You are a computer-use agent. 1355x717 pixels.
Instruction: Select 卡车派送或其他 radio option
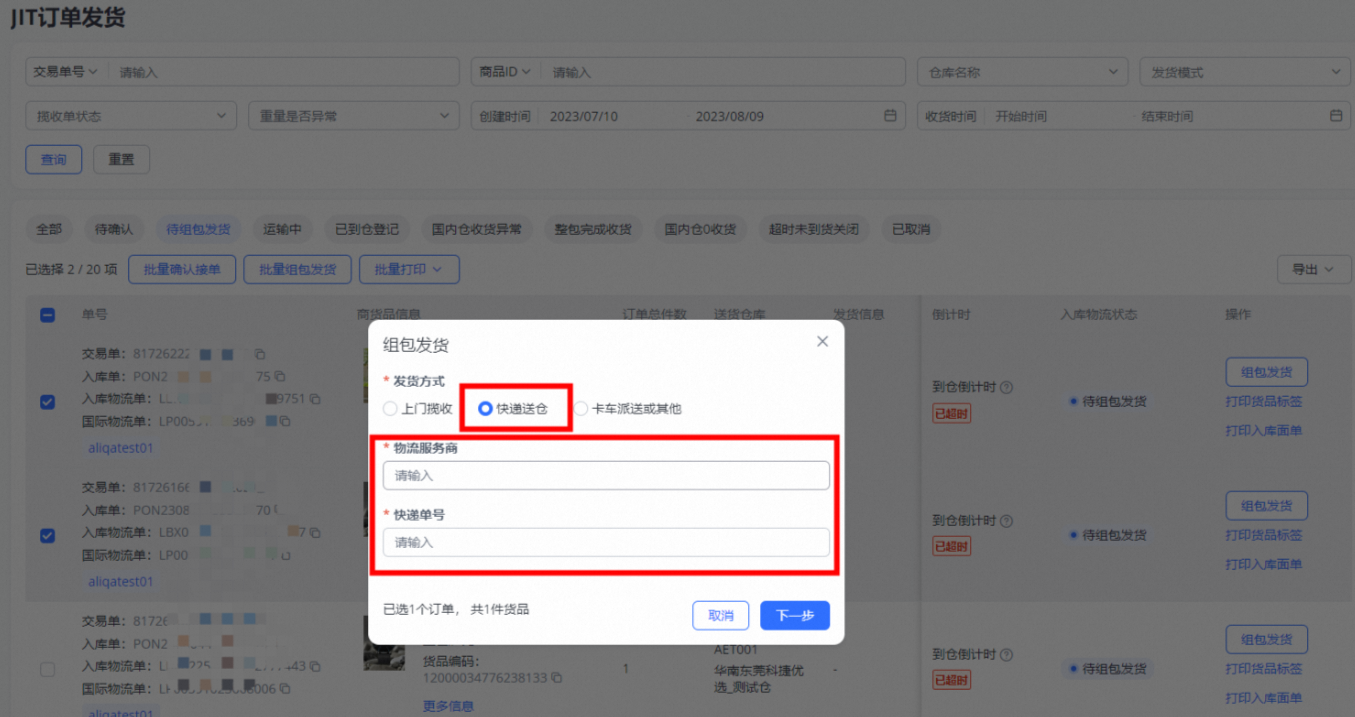(x=581, y=408)
